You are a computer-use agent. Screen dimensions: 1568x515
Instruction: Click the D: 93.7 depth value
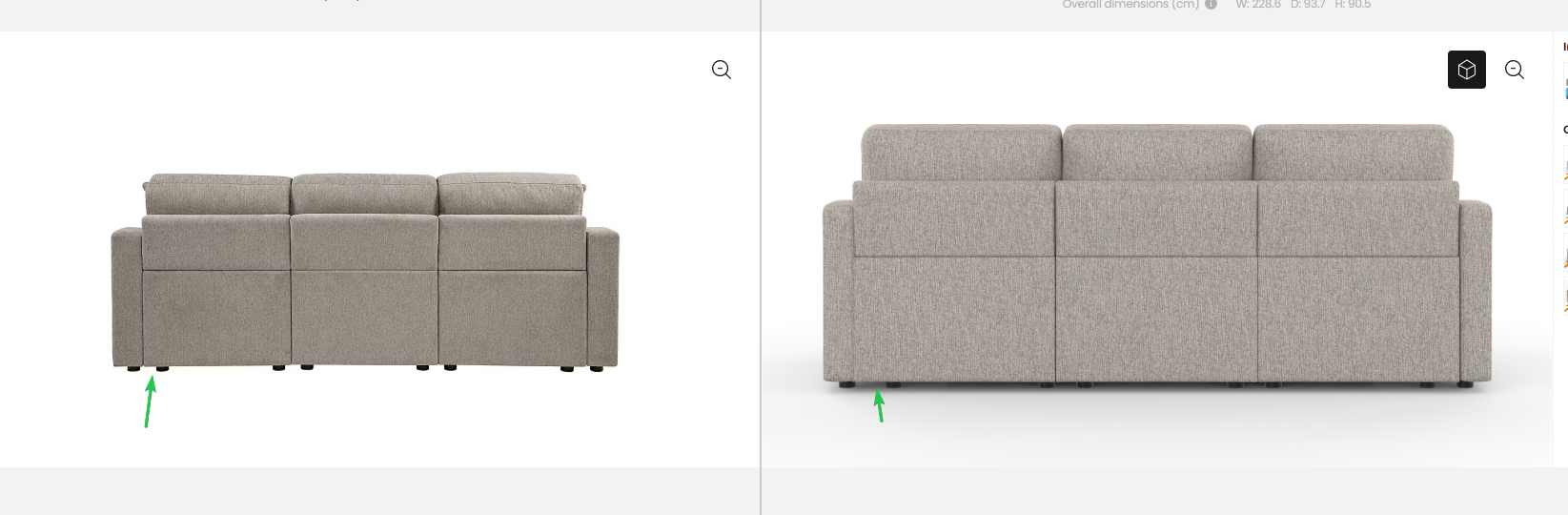click(1308, 5)
